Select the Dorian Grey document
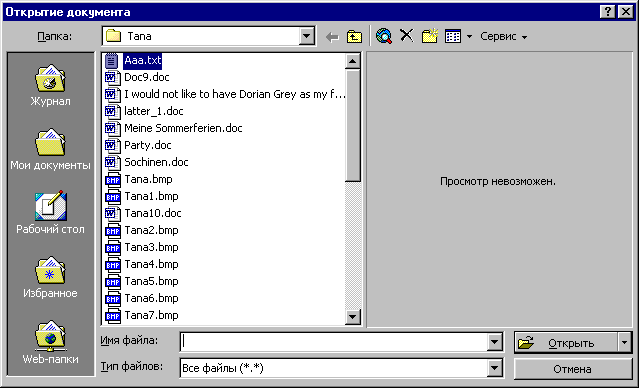Image resolution: width=639 pixels, height=388 pixels. click(x=235, y=95)
